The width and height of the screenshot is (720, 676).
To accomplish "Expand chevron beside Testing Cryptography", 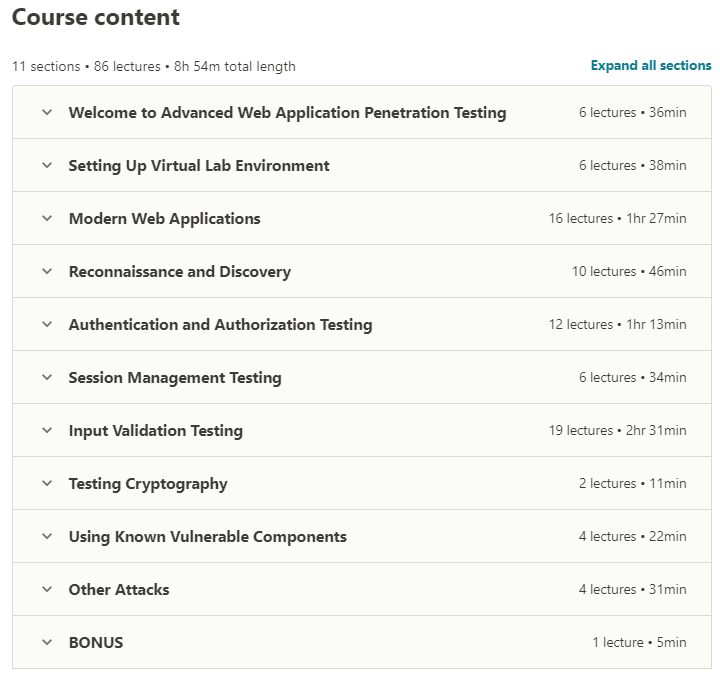I will click(x=47, y=484).
